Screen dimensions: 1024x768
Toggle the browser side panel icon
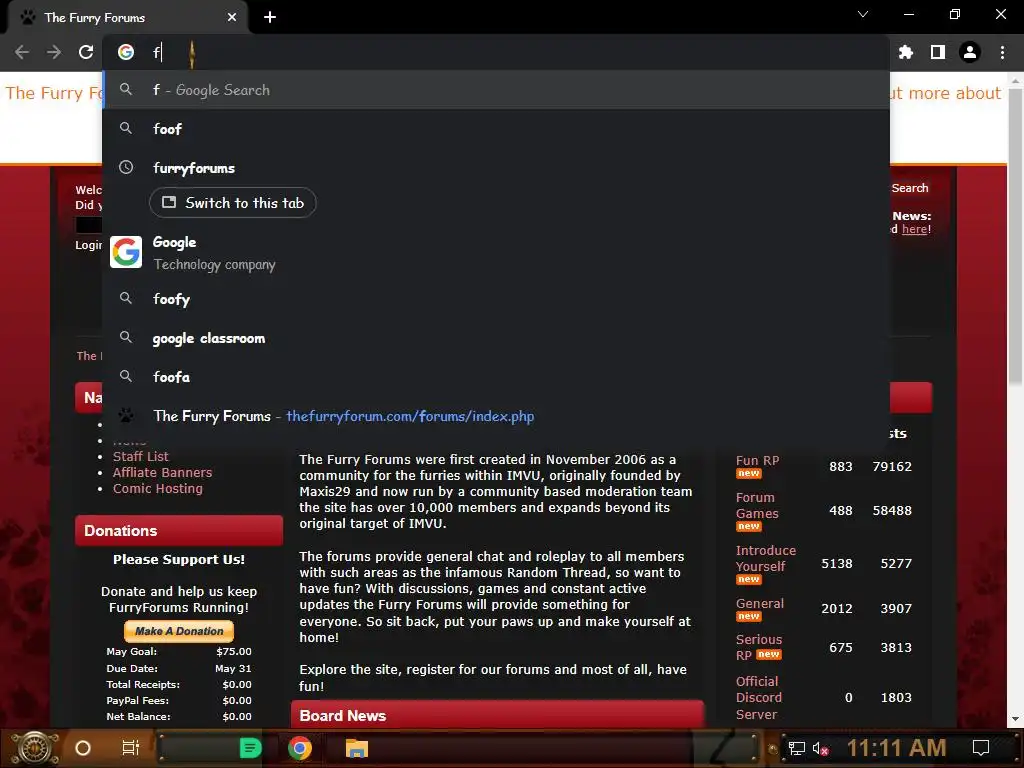(x=938, y=52)
